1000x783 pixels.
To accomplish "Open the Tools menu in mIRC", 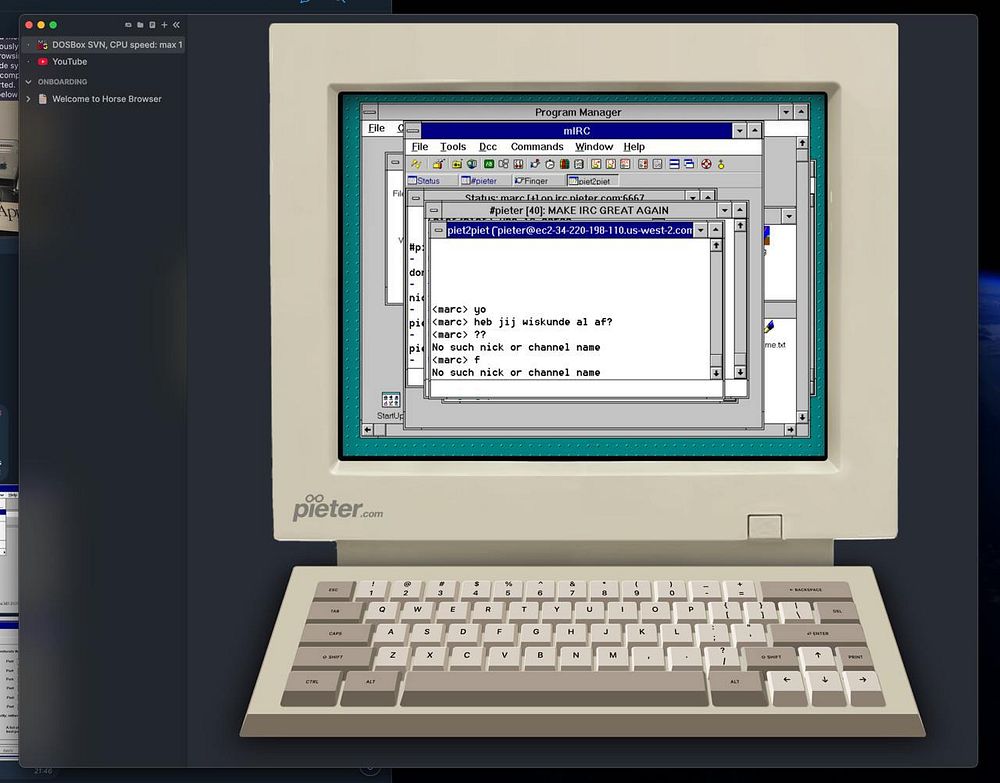I will pyautogui.click(x=453, y=147).
